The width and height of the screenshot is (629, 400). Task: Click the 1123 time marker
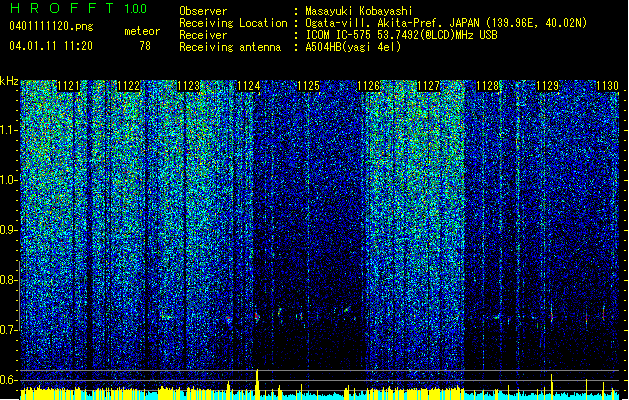[x=189, y=86]
